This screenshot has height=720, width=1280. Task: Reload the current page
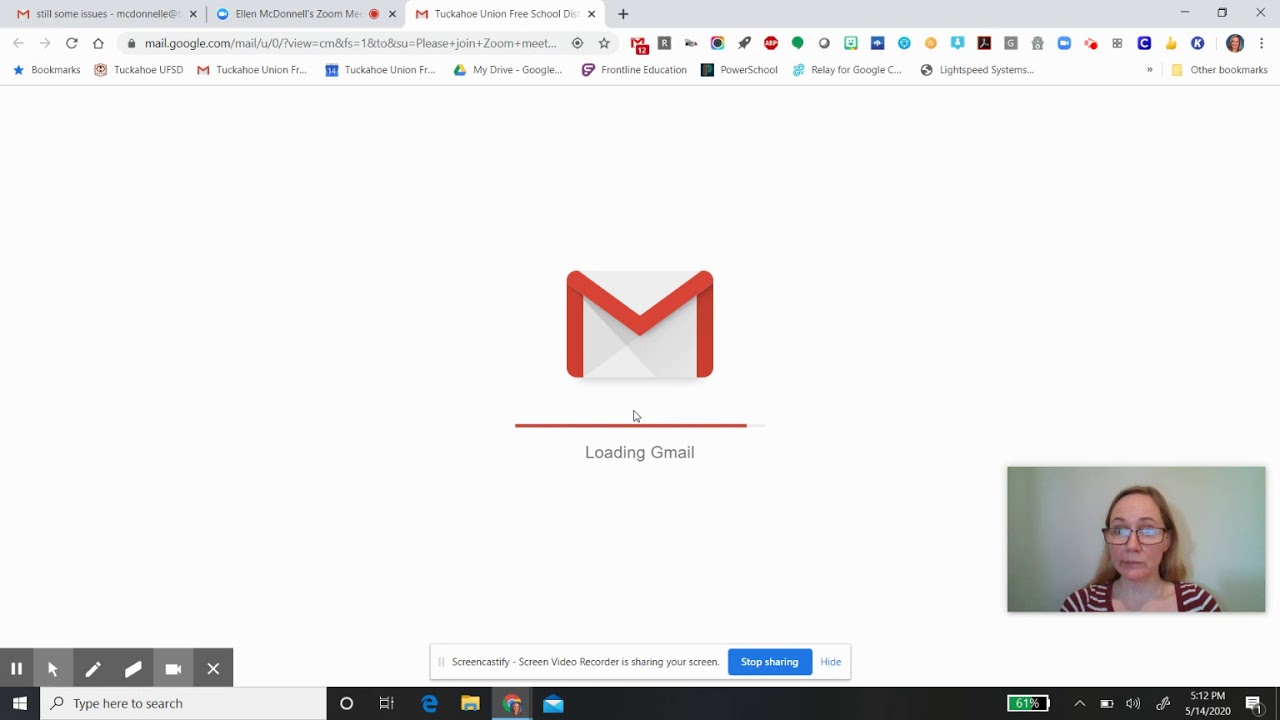(71, 43)
